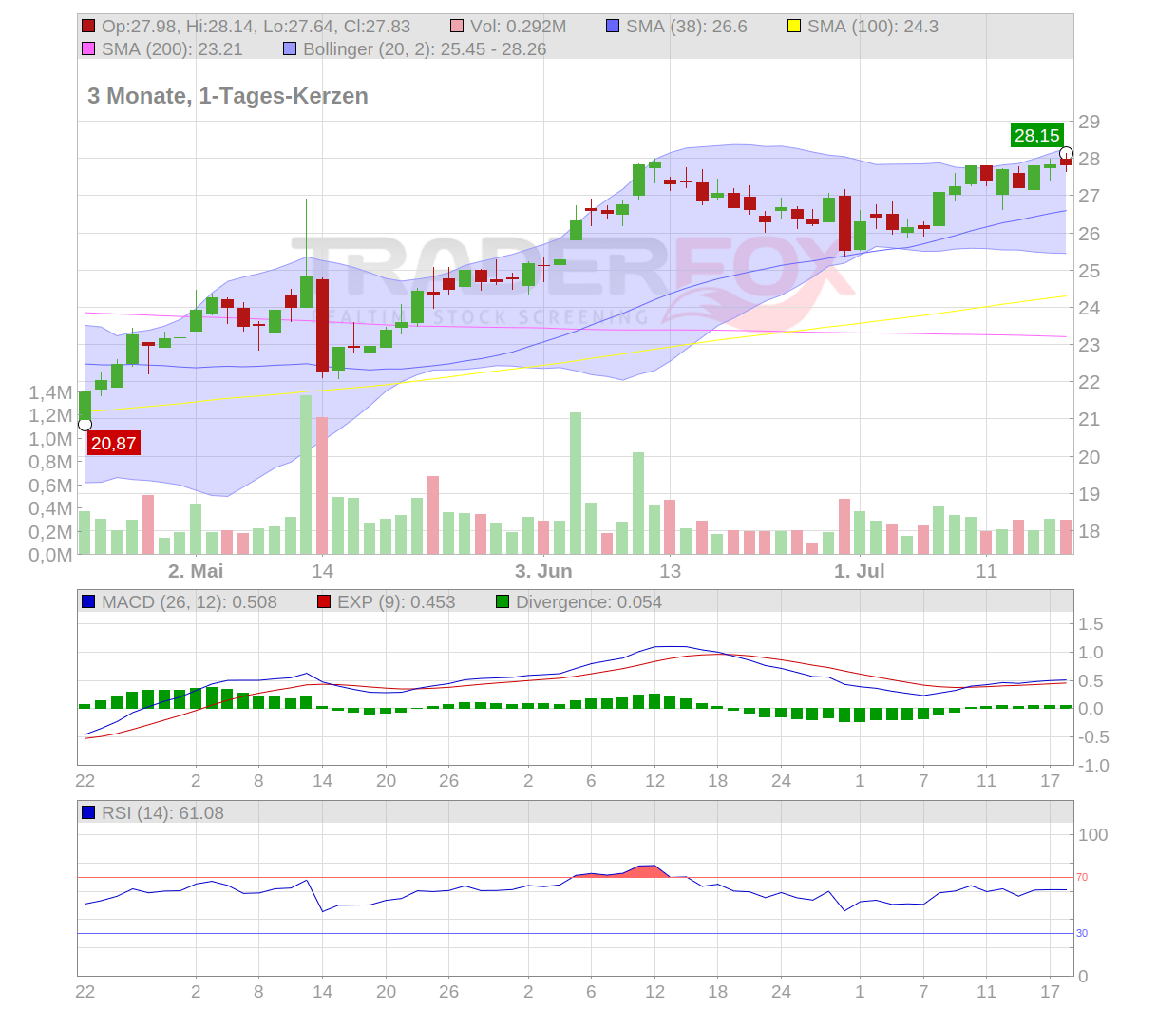Viewport: 1176px width, 1010px height.
Task: Click the MACD axis label 1.5
Action: [x=1091, y=624]
